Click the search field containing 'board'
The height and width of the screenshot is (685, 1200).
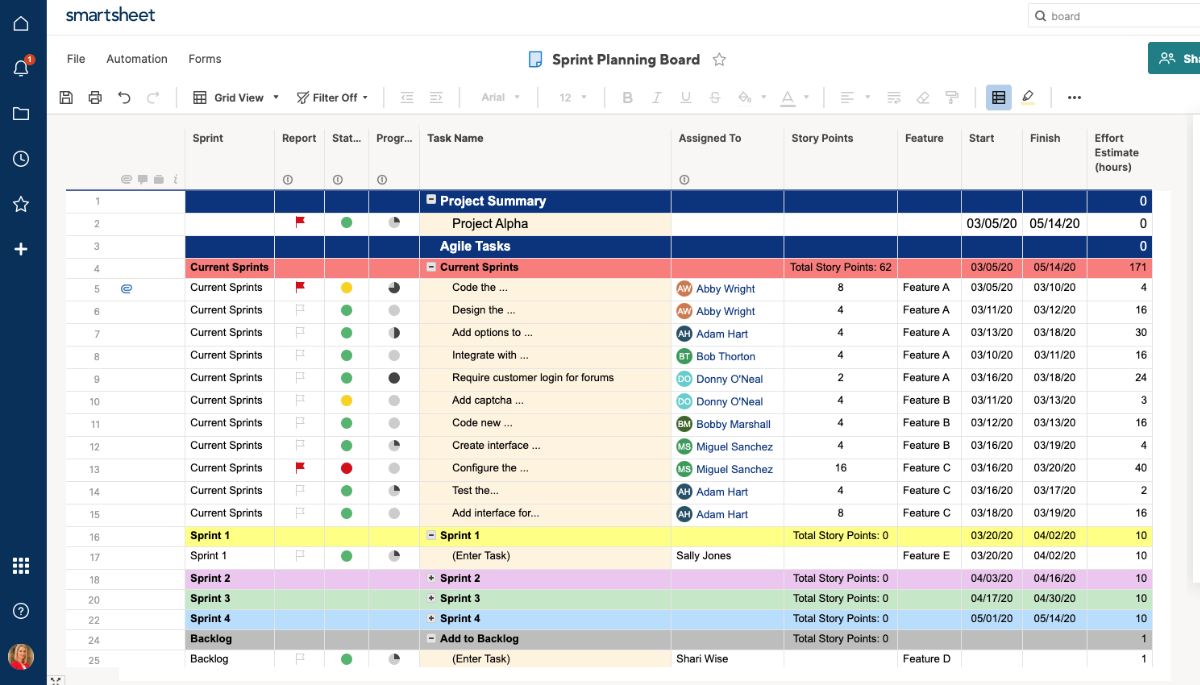coord(1114,16)
